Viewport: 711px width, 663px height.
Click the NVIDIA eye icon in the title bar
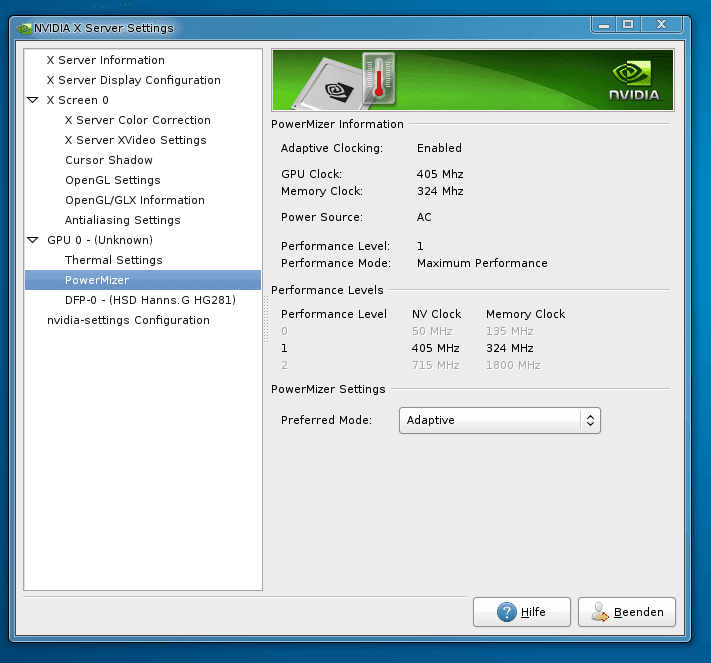24,29
